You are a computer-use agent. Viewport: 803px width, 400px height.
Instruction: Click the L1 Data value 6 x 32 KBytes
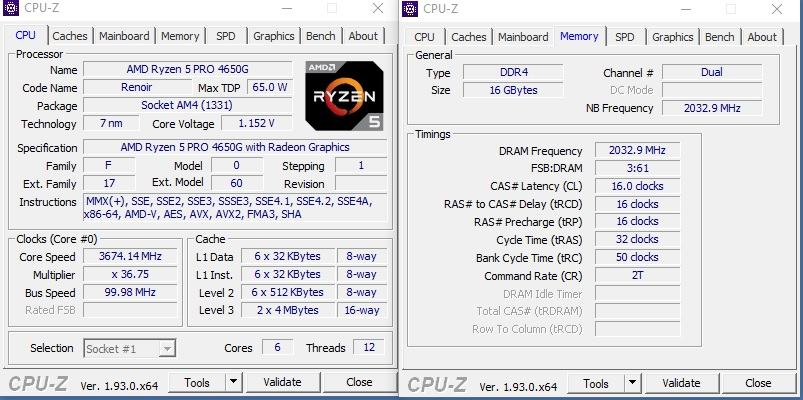click(x=287, y=256)
